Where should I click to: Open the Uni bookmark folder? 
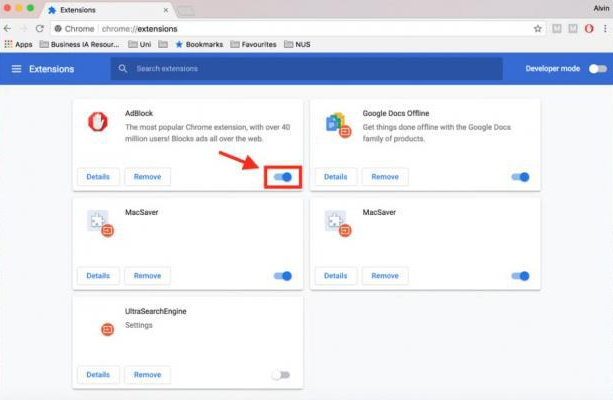coord(140,44)
